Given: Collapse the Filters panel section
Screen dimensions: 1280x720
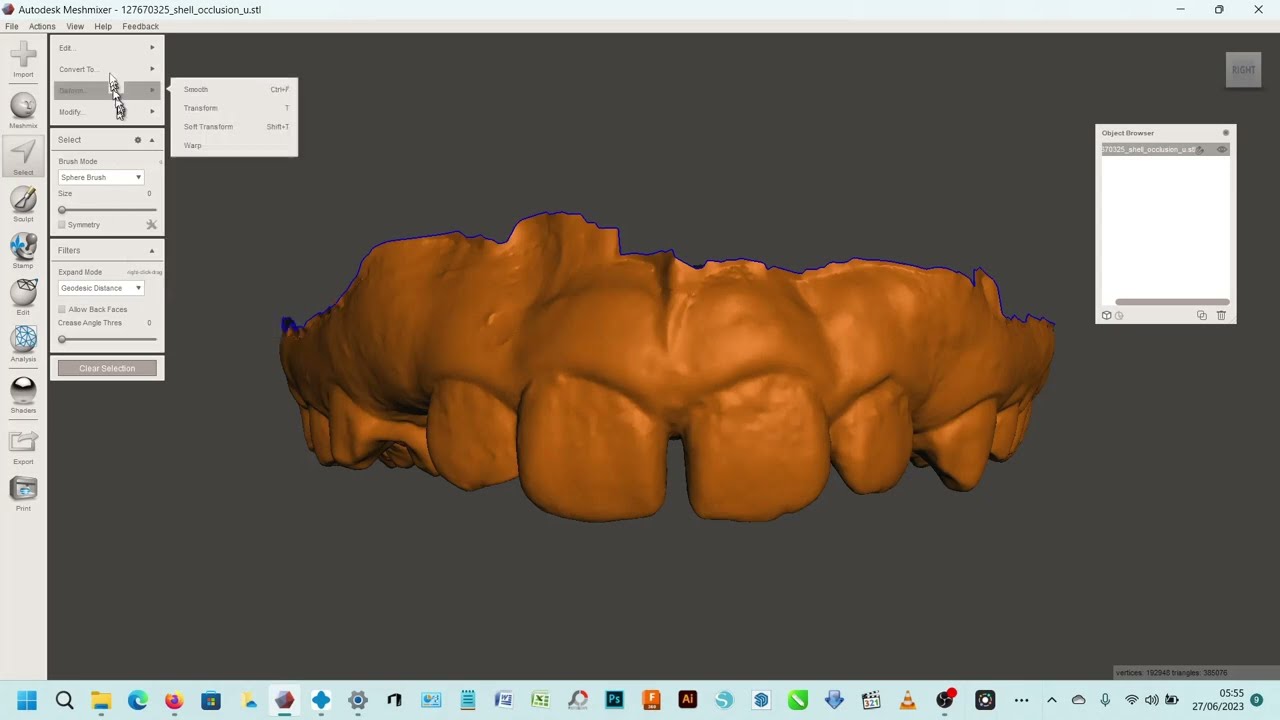Looking at the screenshot, I should point(152,251).
